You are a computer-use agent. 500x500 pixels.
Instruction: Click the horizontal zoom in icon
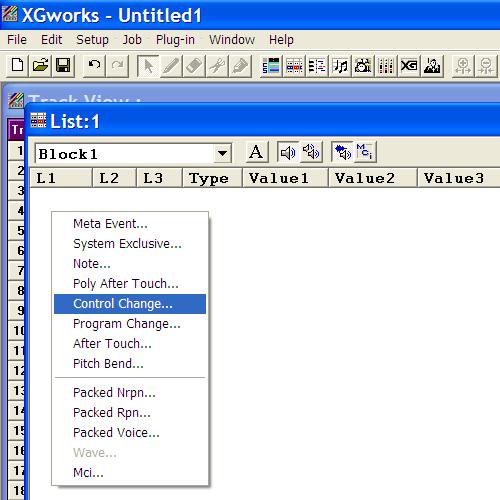pyautogui.click(x=463, y=65)
